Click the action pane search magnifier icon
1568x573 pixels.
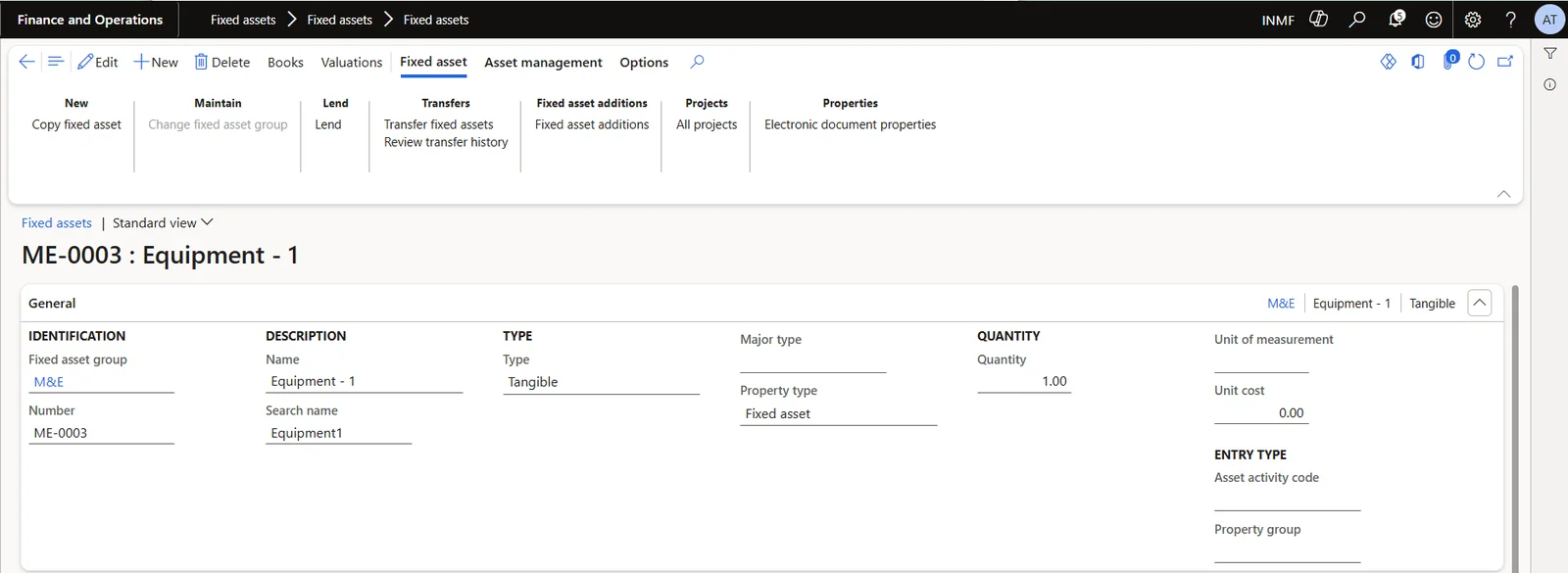click(x=697, y=62)
